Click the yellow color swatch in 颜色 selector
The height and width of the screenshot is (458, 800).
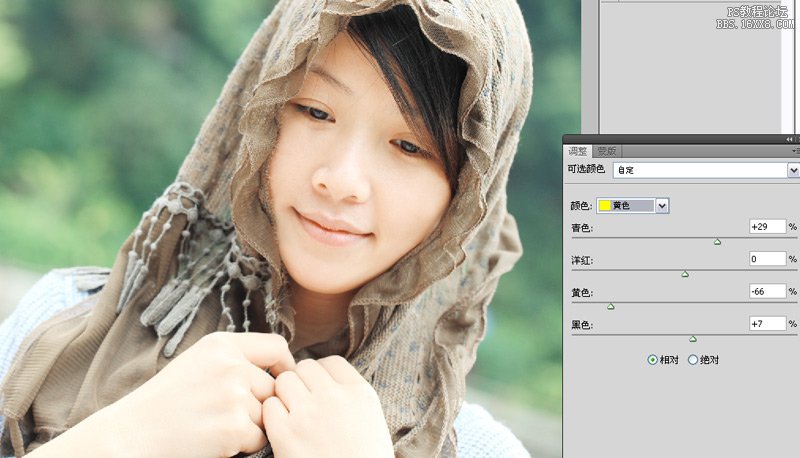[x=605, y=206]
